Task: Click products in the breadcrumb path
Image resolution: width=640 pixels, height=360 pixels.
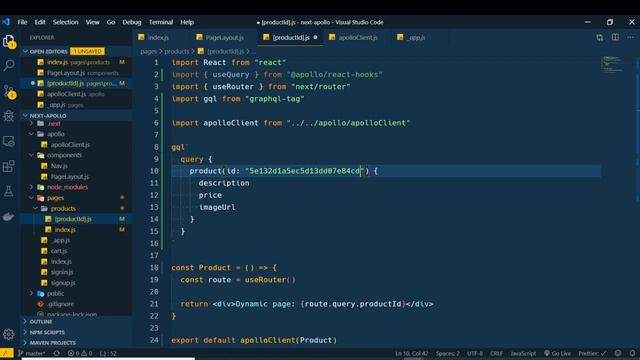Action: pyautogui.click(x=177, y=51)
